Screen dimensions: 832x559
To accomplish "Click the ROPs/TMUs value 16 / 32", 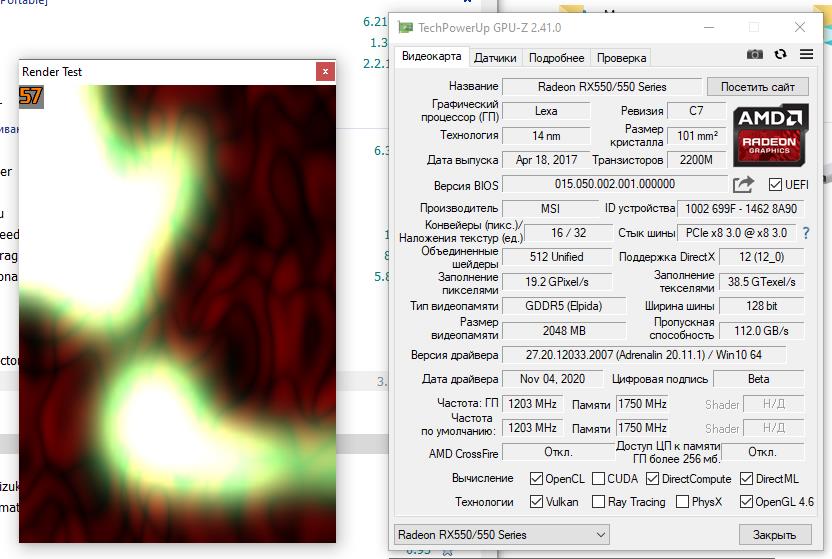I will (568, 233).
